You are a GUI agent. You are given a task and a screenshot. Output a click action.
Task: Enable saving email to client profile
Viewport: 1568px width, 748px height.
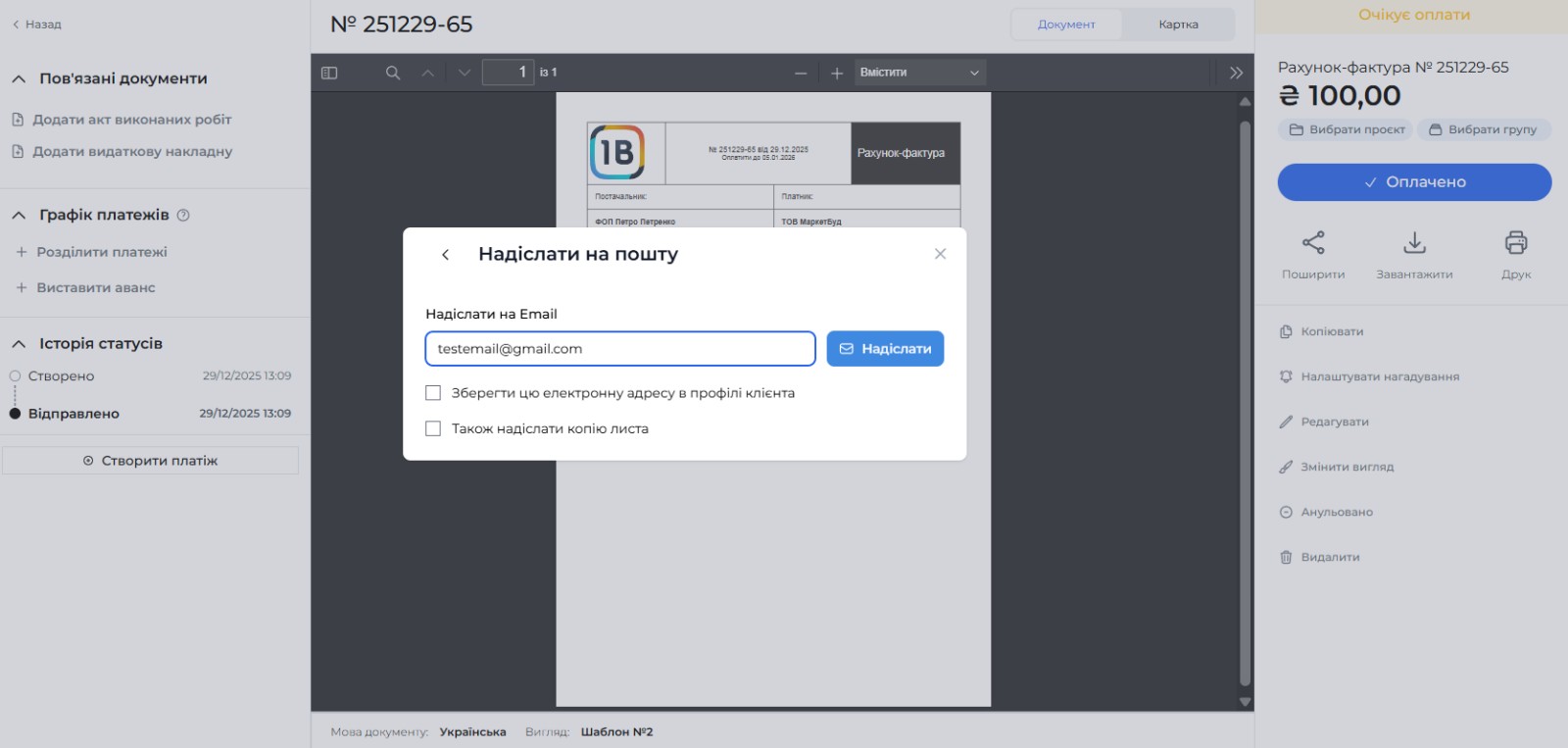point(433,393)
